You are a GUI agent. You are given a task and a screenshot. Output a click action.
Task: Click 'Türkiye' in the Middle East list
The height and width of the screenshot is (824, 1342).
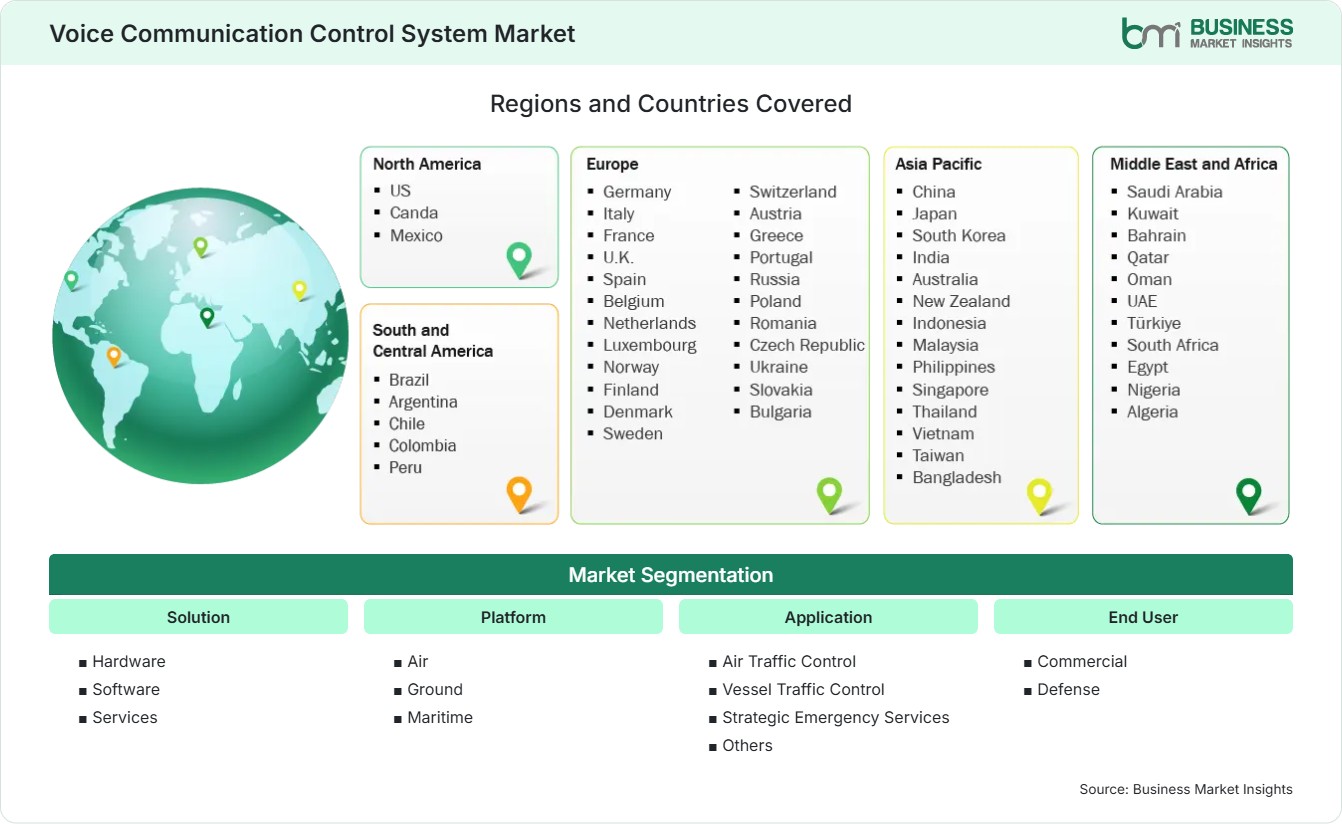pyautogui.click(x=1154, y=323)
